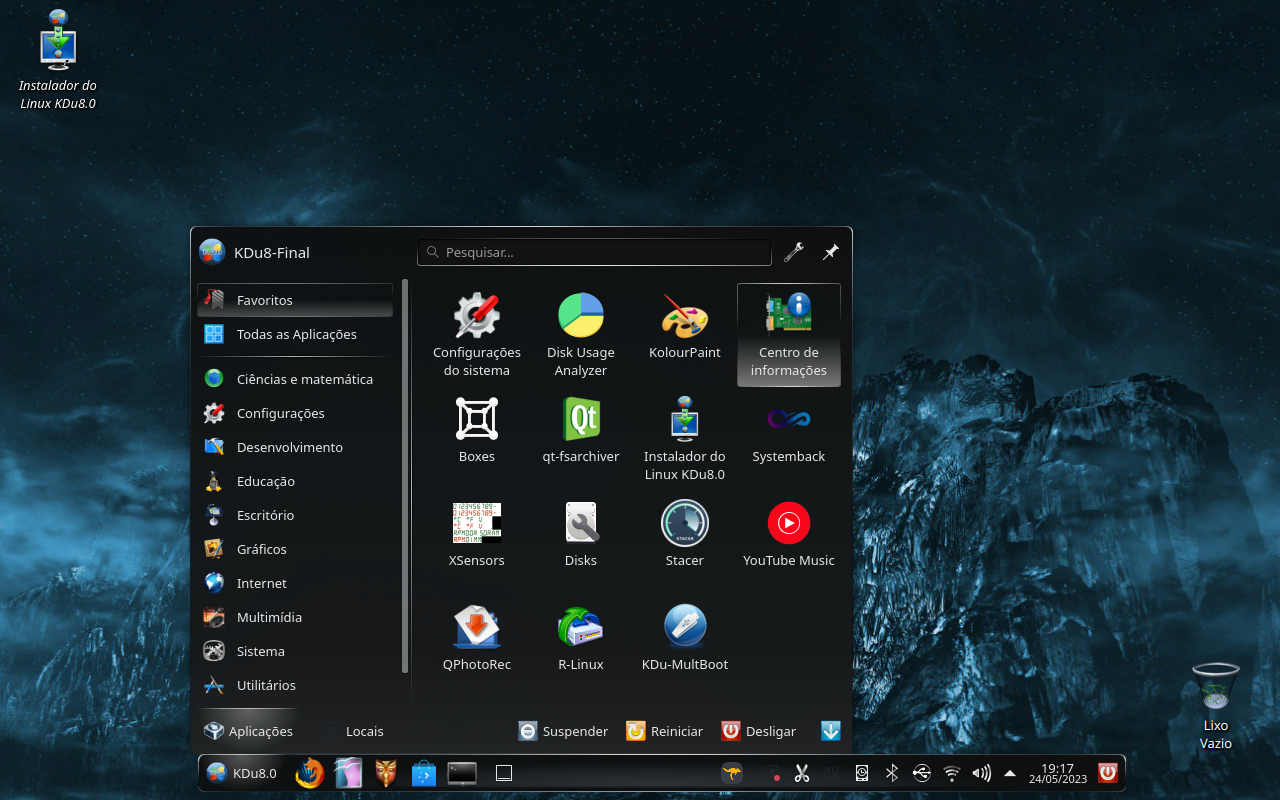The height and width of the screenshot is (800, 1280).
Task: Open the scissors clipboard tray icon
Action: (x=802, y=773)
